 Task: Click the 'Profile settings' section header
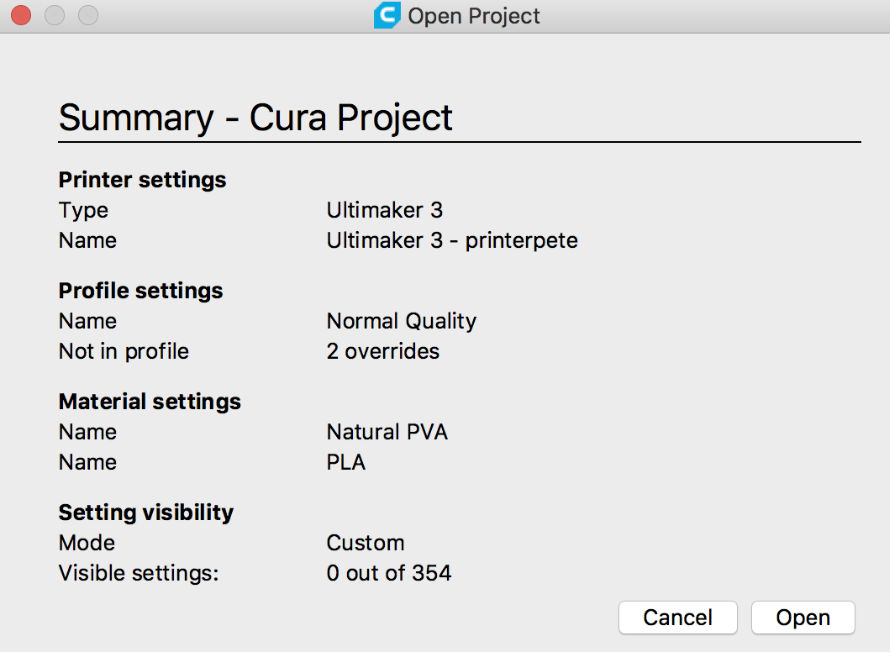click(141, 291)
